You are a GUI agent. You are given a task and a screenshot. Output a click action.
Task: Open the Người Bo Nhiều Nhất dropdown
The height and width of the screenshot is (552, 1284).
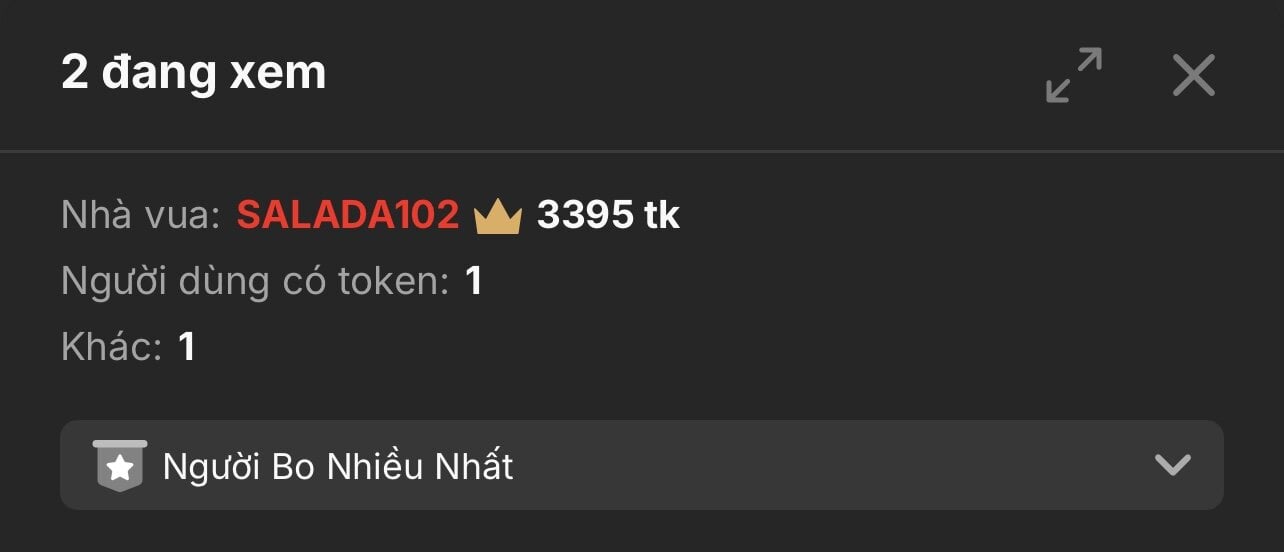[642, 465]
